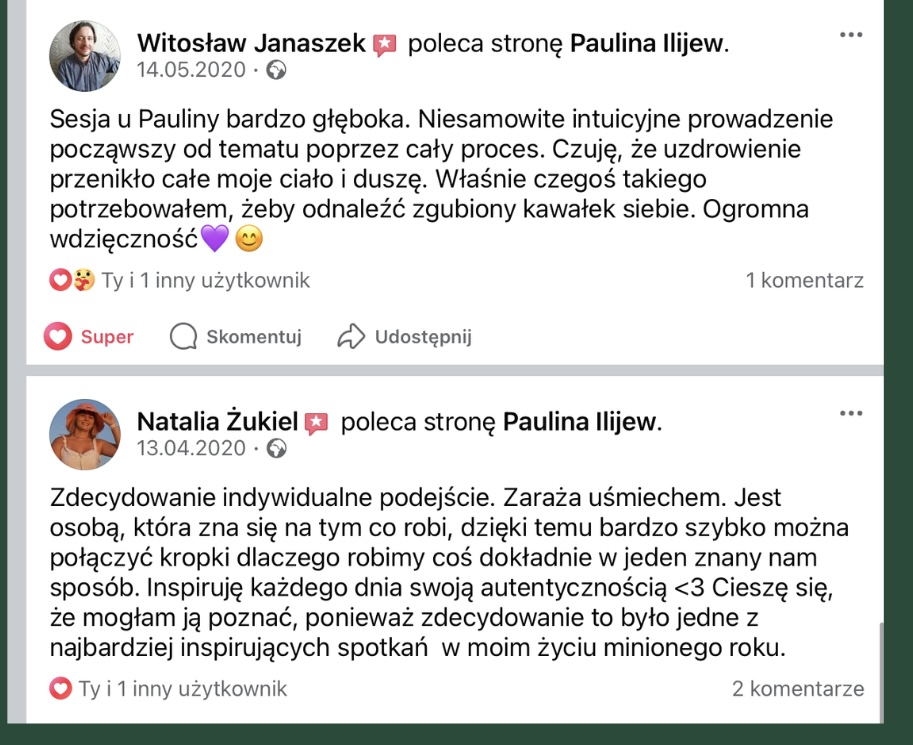Open three-dot menu on Witosław's post
The image size is (913, 745).
(x=850, y=35)
